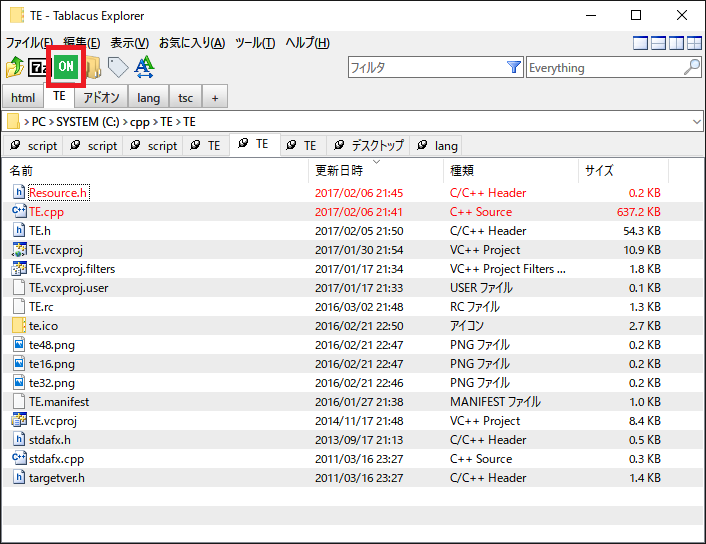Select two-row horizontal split layout icon

pyautogui.click(x=658, y=43)
